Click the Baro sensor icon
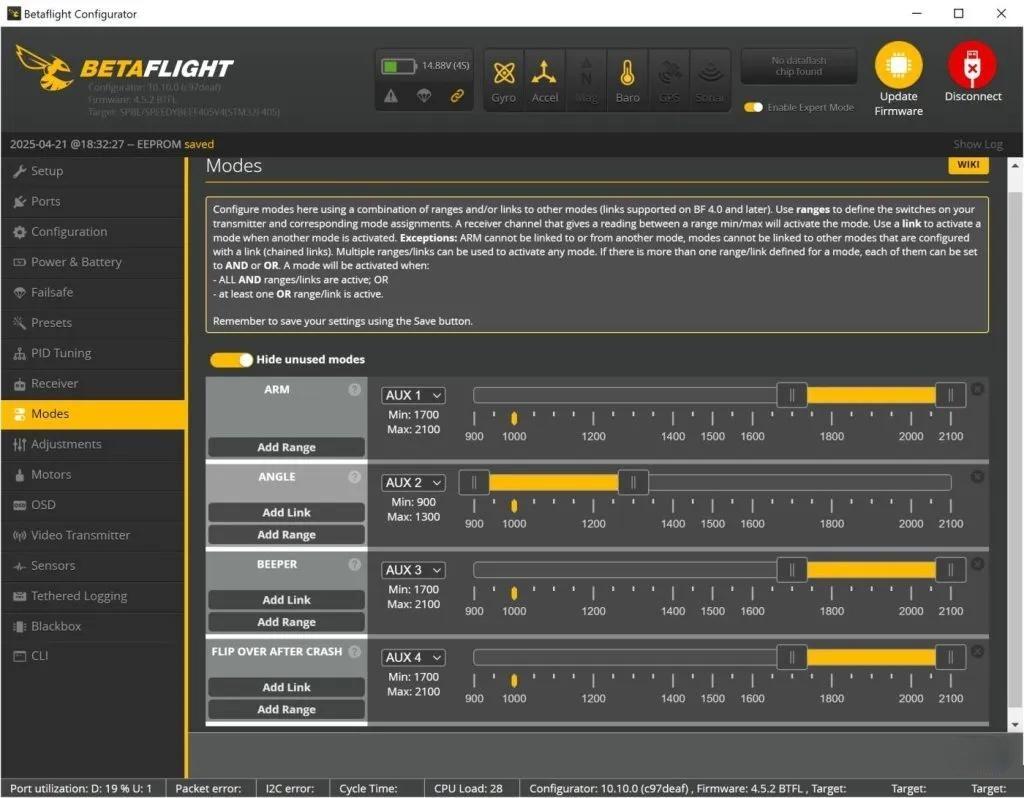Screen dimensions: 1024x798 [x=627, y=73]
